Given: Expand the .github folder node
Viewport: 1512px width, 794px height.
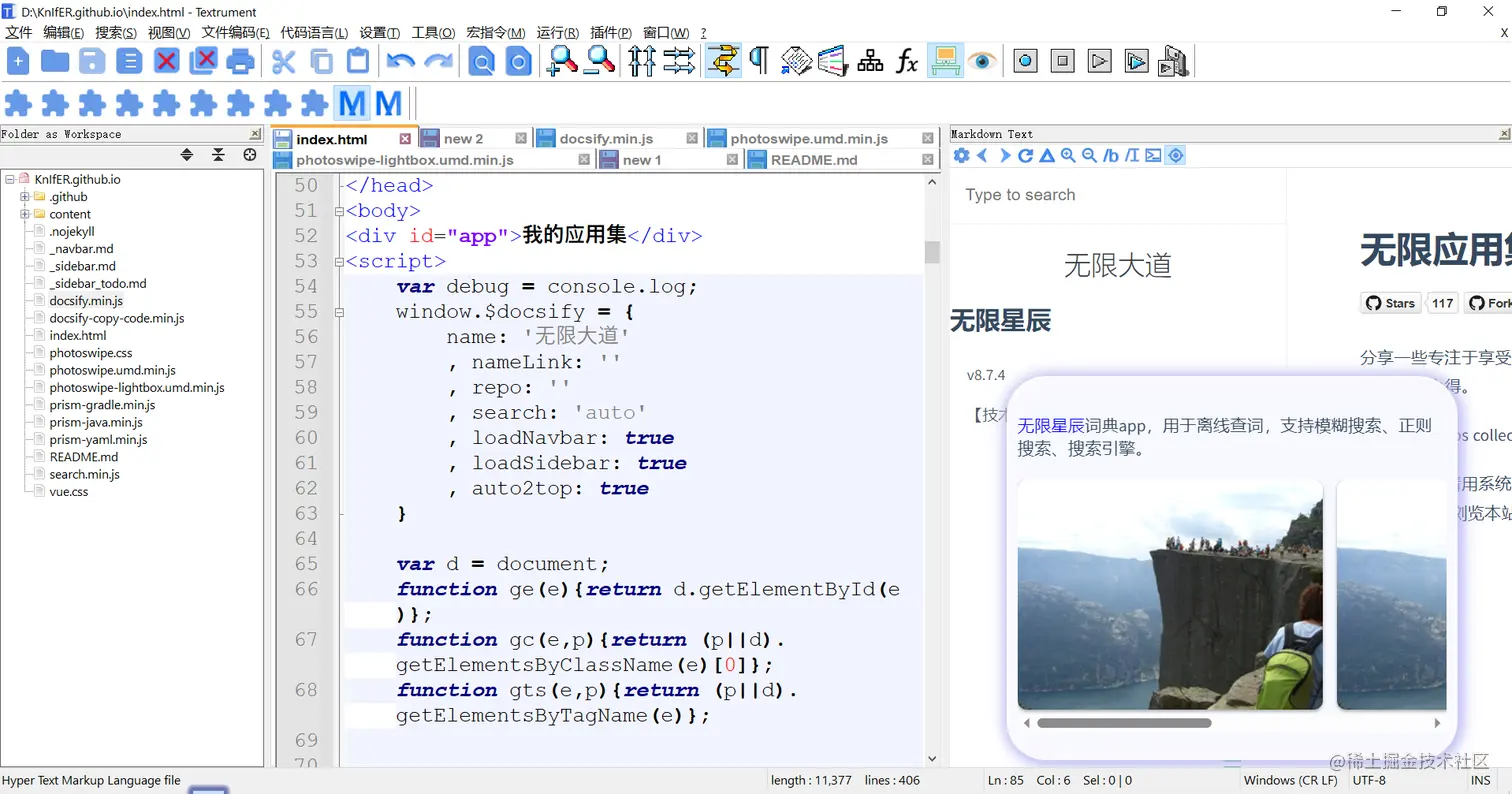Looking at the screenshot, I should point(23,196).
